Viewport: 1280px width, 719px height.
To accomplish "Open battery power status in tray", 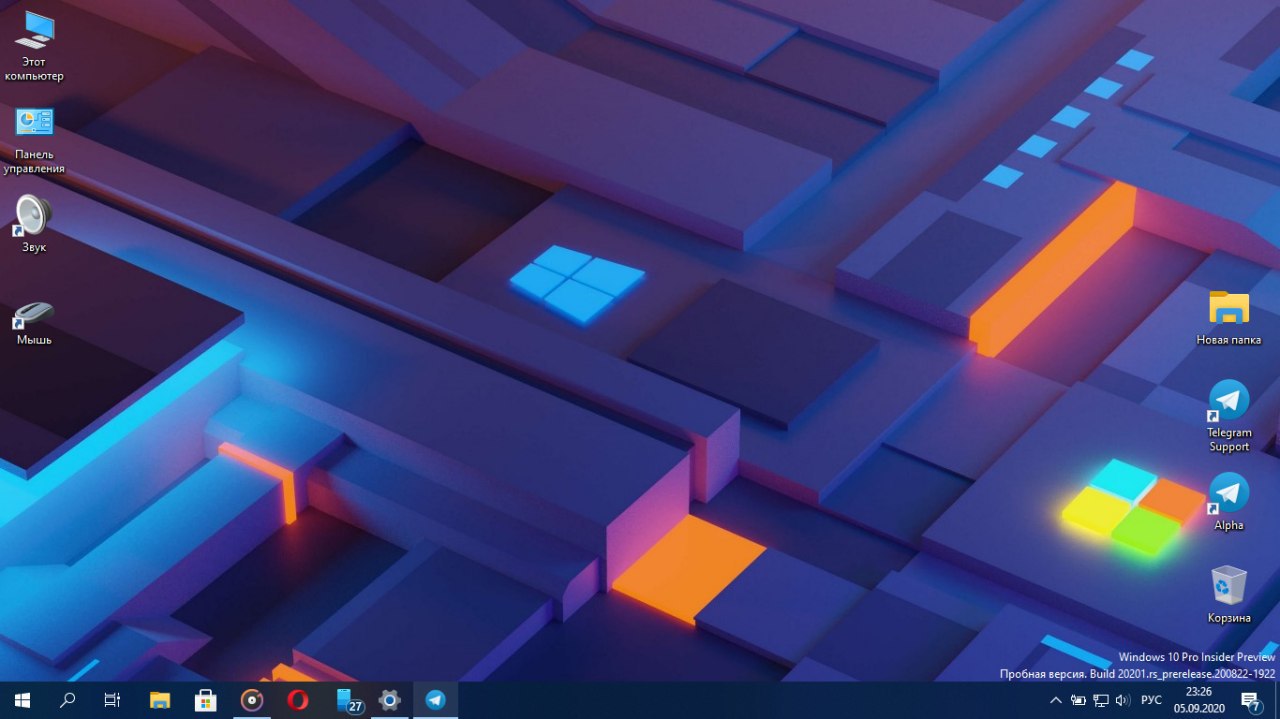I will [1078, 700].
